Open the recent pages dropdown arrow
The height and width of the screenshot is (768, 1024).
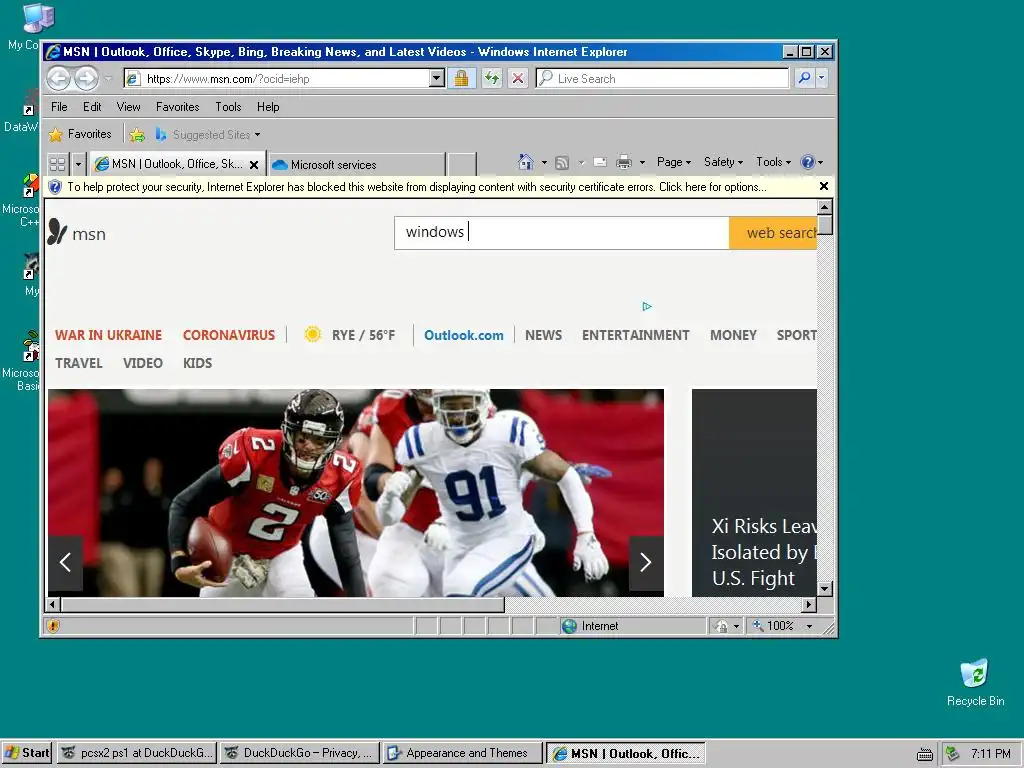(108, 79)
